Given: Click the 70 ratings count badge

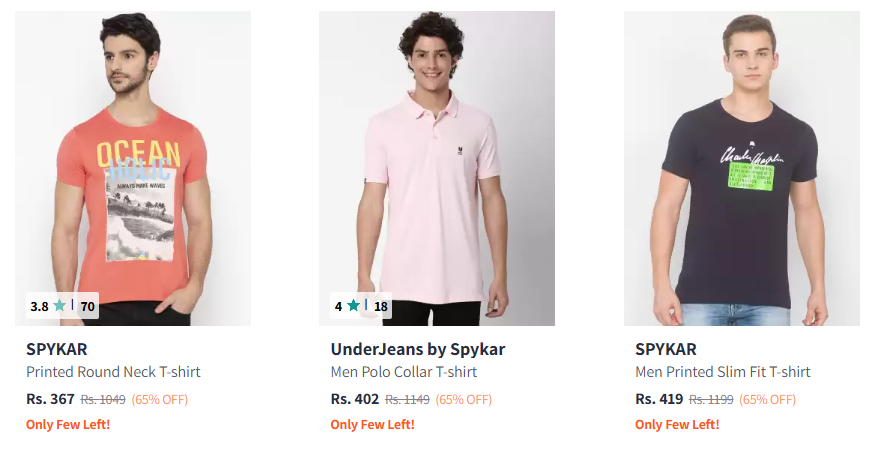Looking at the screenshot, I should point(88,306).
